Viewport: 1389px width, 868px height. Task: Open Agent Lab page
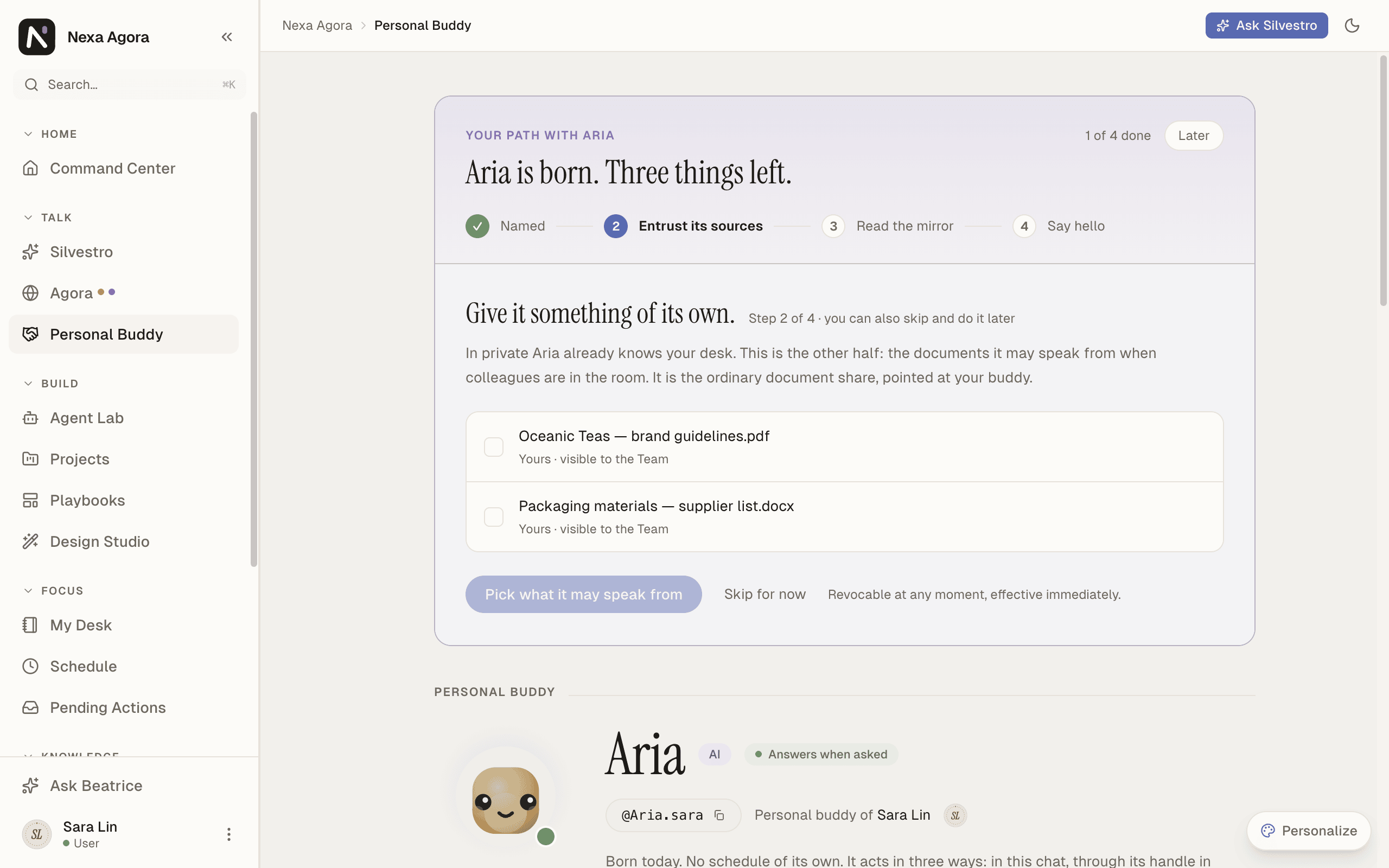[x=123, y=418]
